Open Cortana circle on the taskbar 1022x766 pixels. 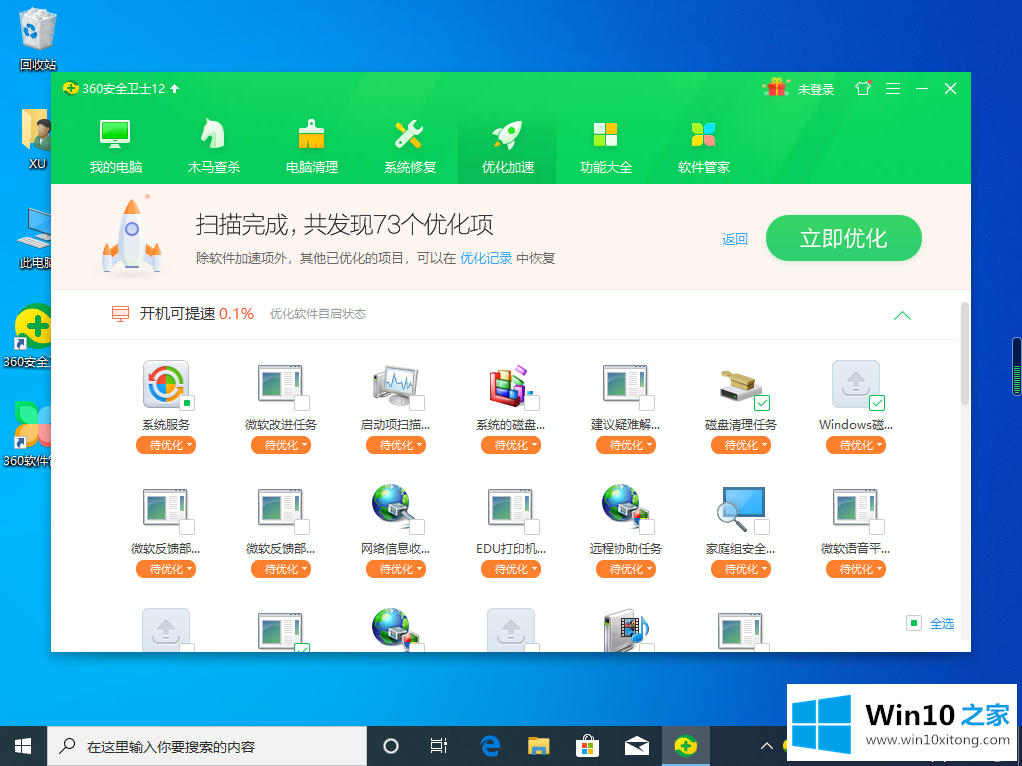click(x=390, y=746)
